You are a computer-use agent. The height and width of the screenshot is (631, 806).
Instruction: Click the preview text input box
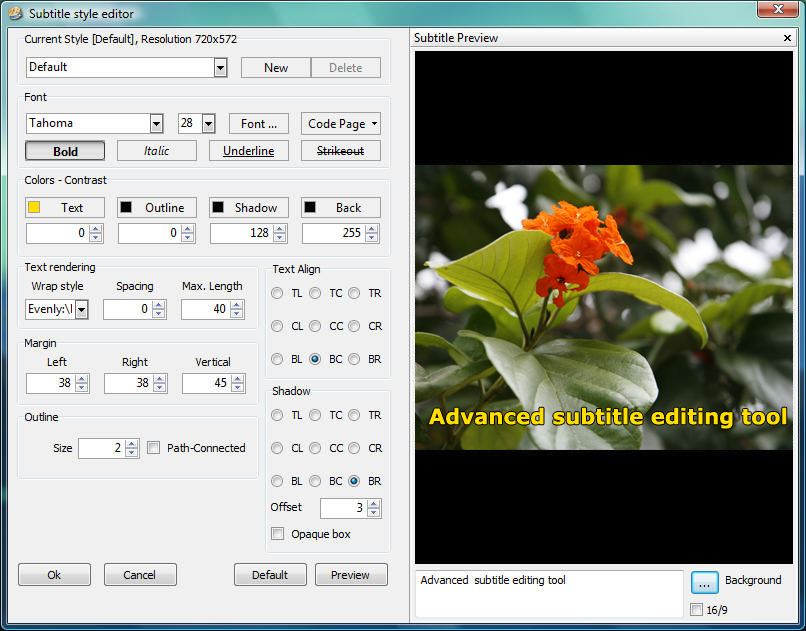[x=548, y=593]
